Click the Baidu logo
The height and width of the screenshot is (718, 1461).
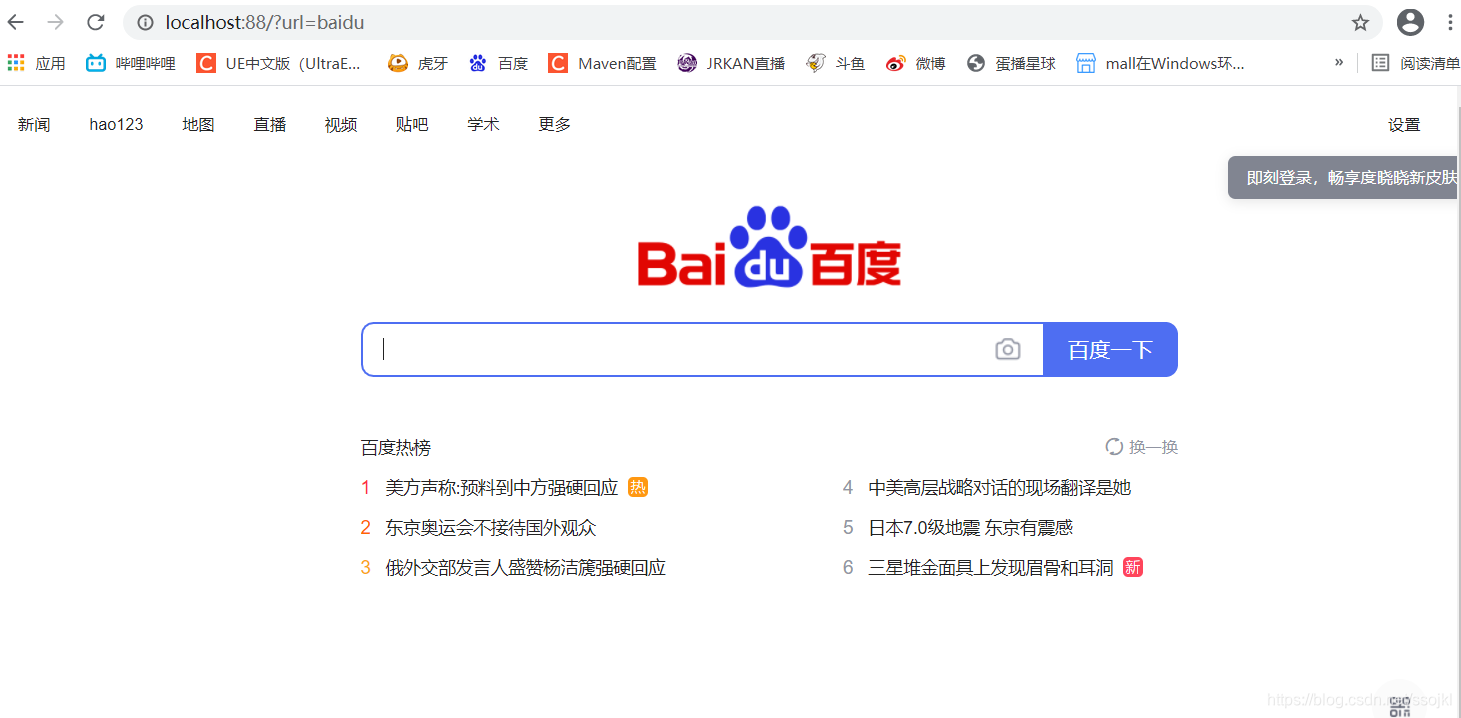pos(769,246)
